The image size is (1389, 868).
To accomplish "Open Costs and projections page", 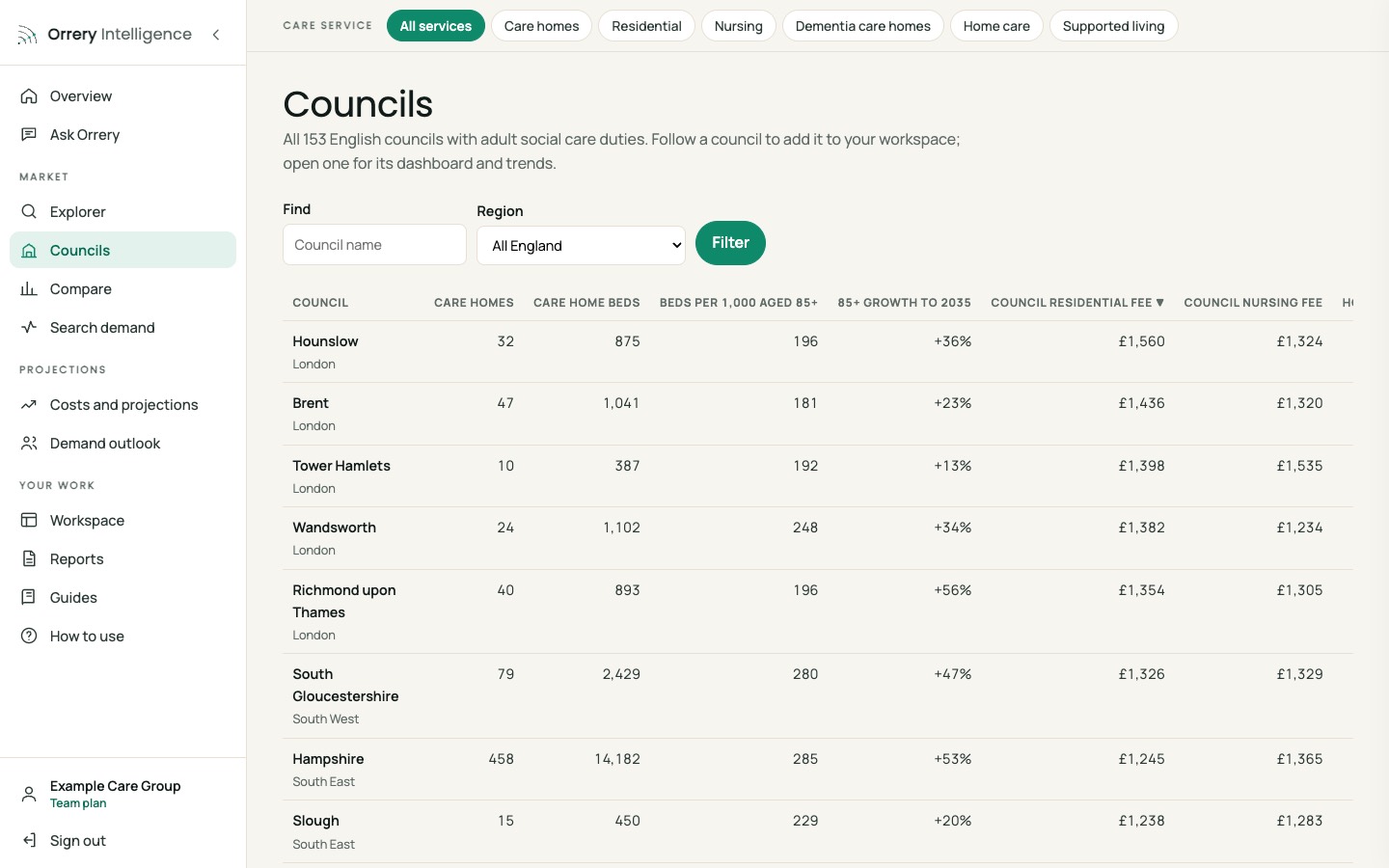I will pos(123,405).
